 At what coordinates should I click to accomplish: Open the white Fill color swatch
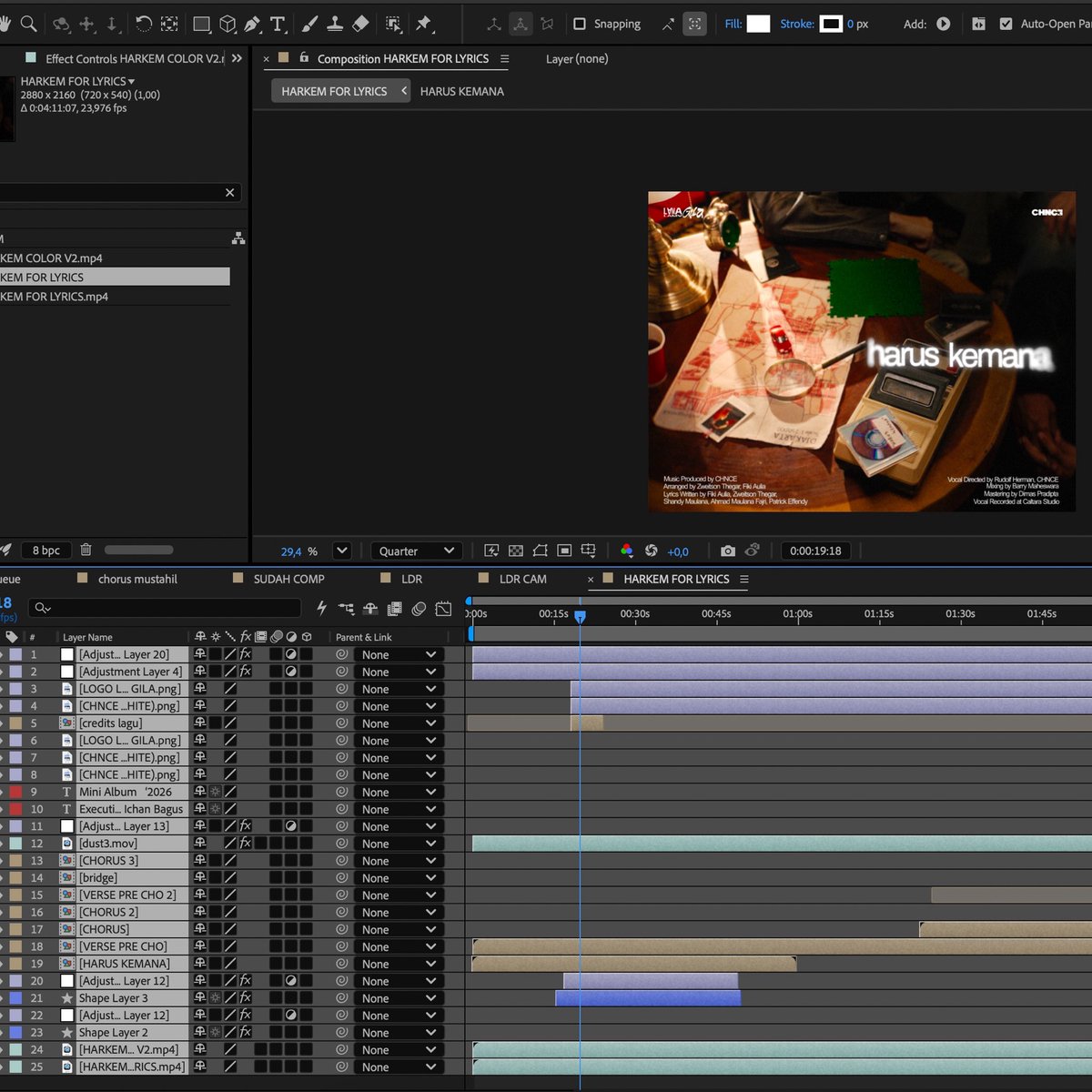pyautogui.click(x=759, y=24)
